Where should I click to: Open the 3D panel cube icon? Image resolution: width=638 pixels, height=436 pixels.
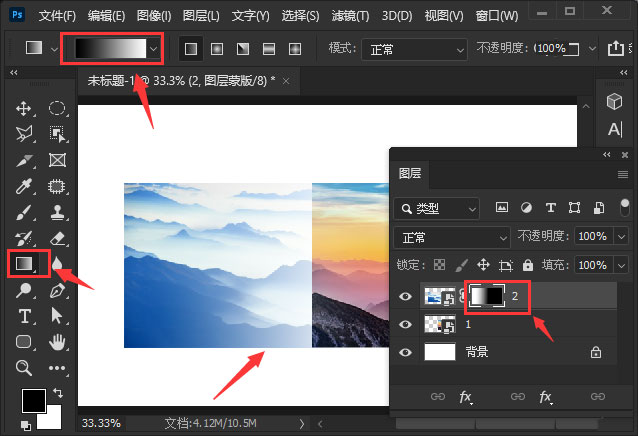click(x=614, y=102)
